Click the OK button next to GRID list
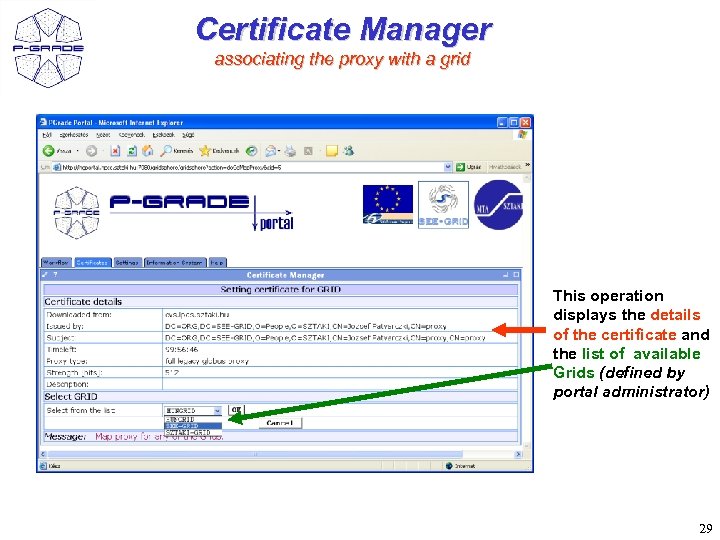Image resolution: width=720 pixels, height=540 pixels. (236, 409)
